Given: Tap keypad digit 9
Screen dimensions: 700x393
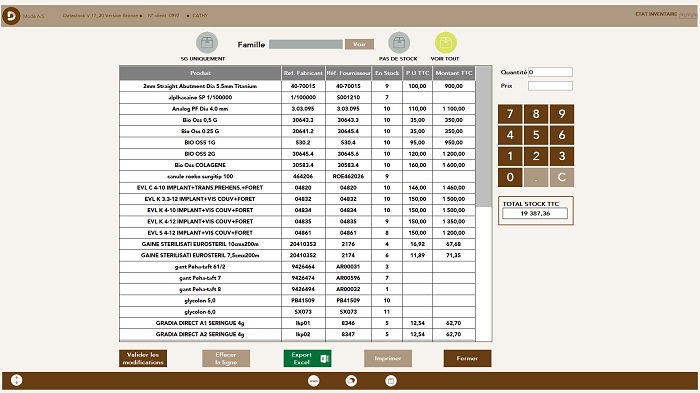Looking at the screenshot, I should point(562,114).
